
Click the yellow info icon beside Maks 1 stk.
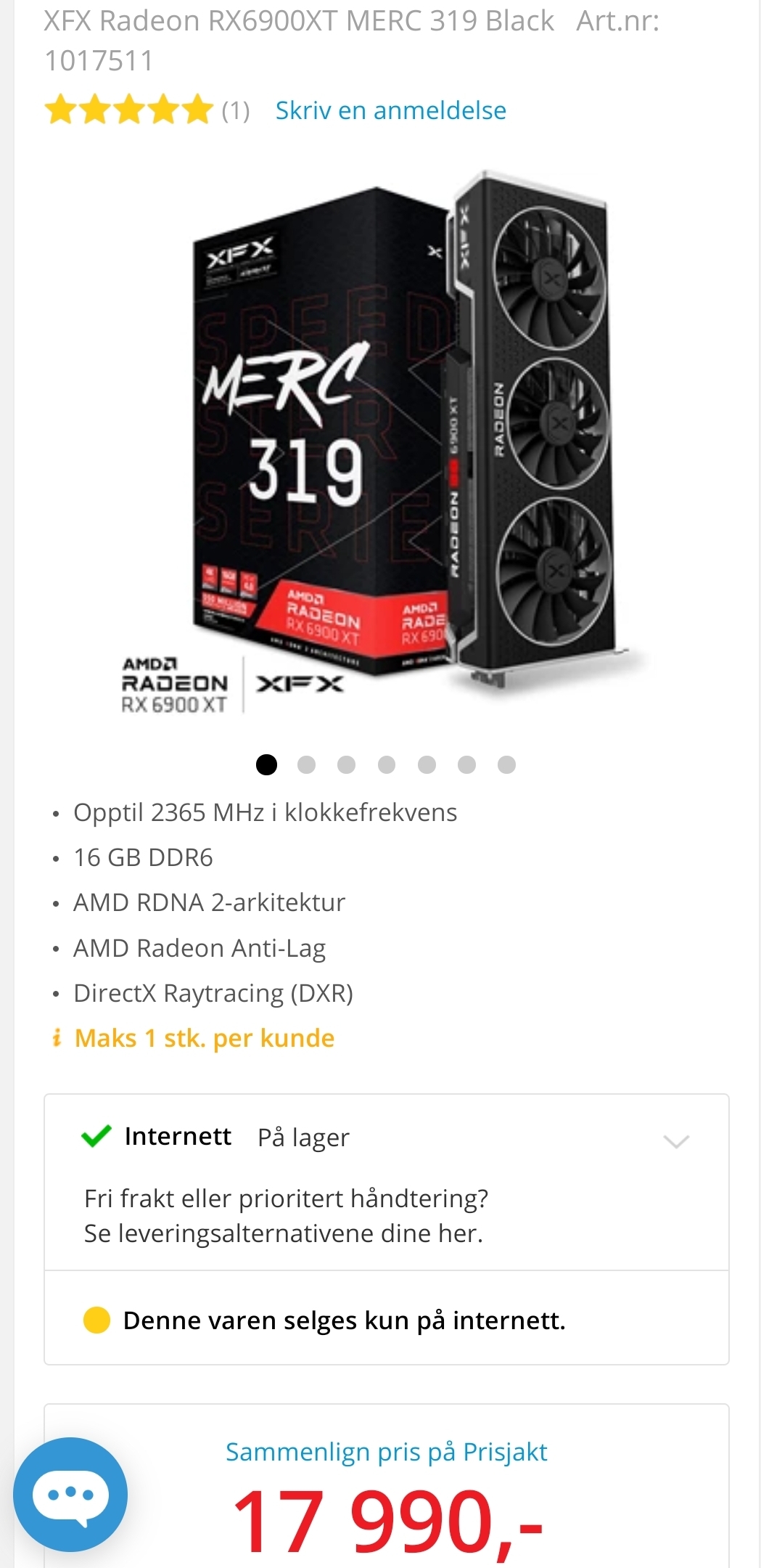point(57,1038)
